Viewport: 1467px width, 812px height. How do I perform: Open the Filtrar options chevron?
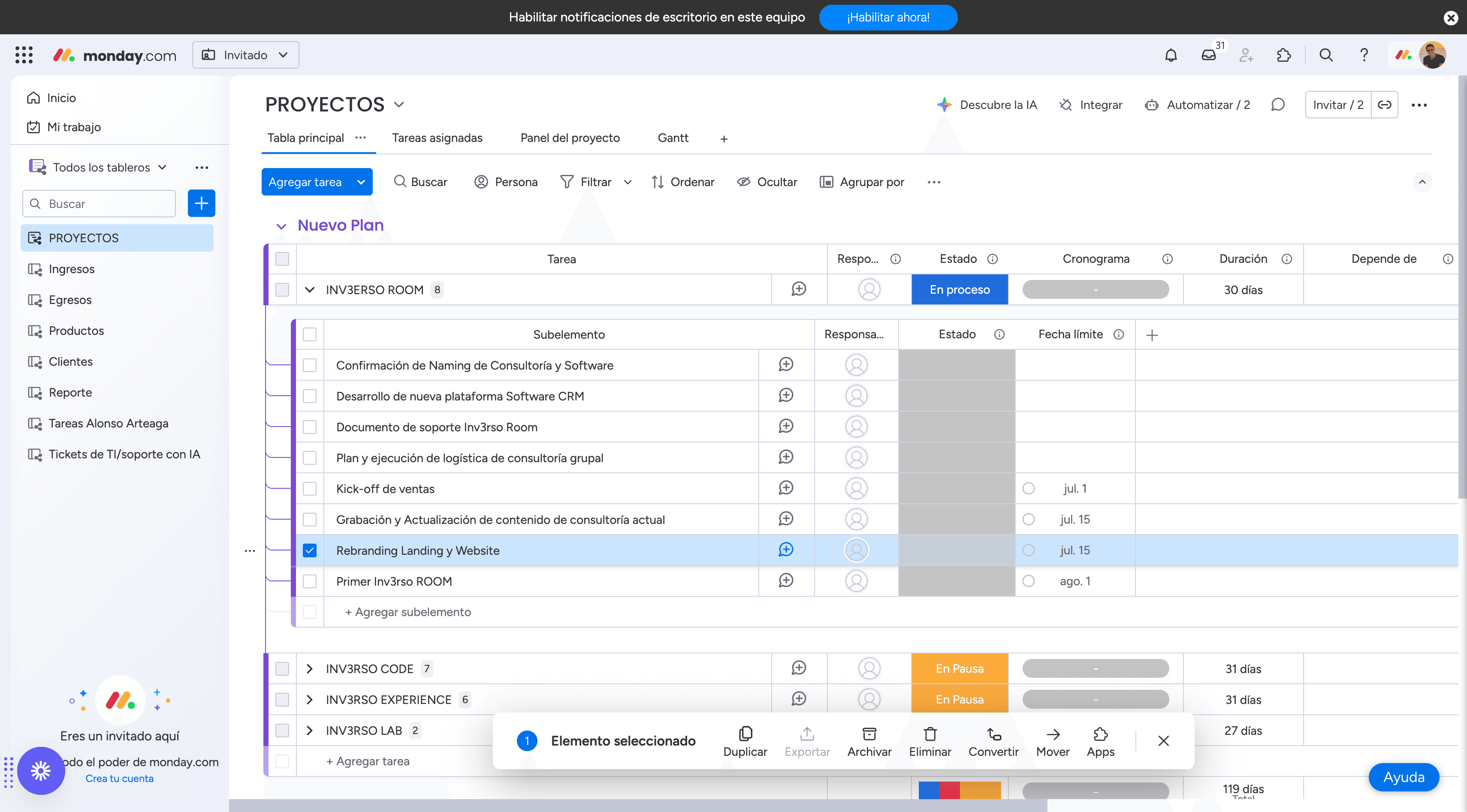(628, 182)
